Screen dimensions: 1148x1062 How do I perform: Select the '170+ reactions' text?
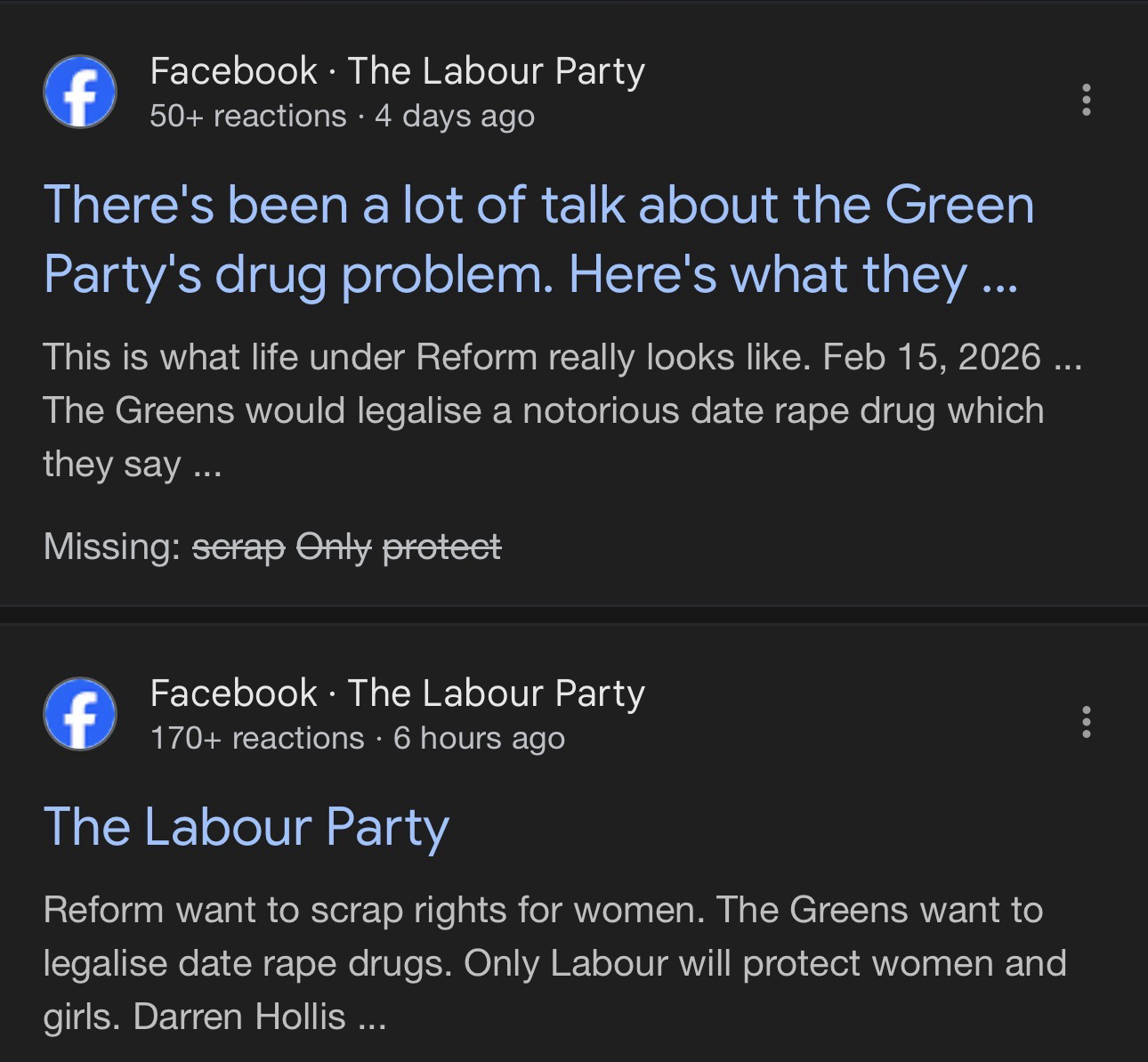(257, 738)
